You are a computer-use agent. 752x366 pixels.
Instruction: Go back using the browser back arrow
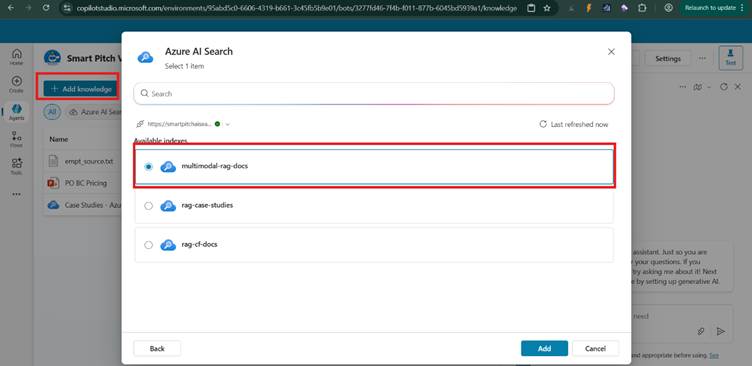[11, 8]
